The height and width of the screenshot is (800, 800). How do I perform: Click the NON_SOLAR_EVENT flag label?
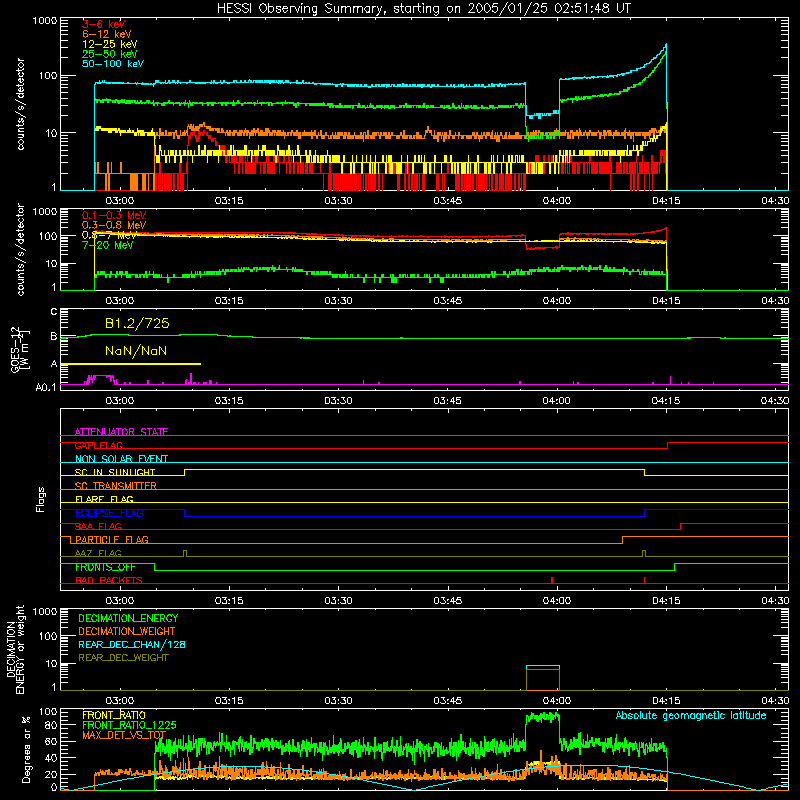(121, 459)
